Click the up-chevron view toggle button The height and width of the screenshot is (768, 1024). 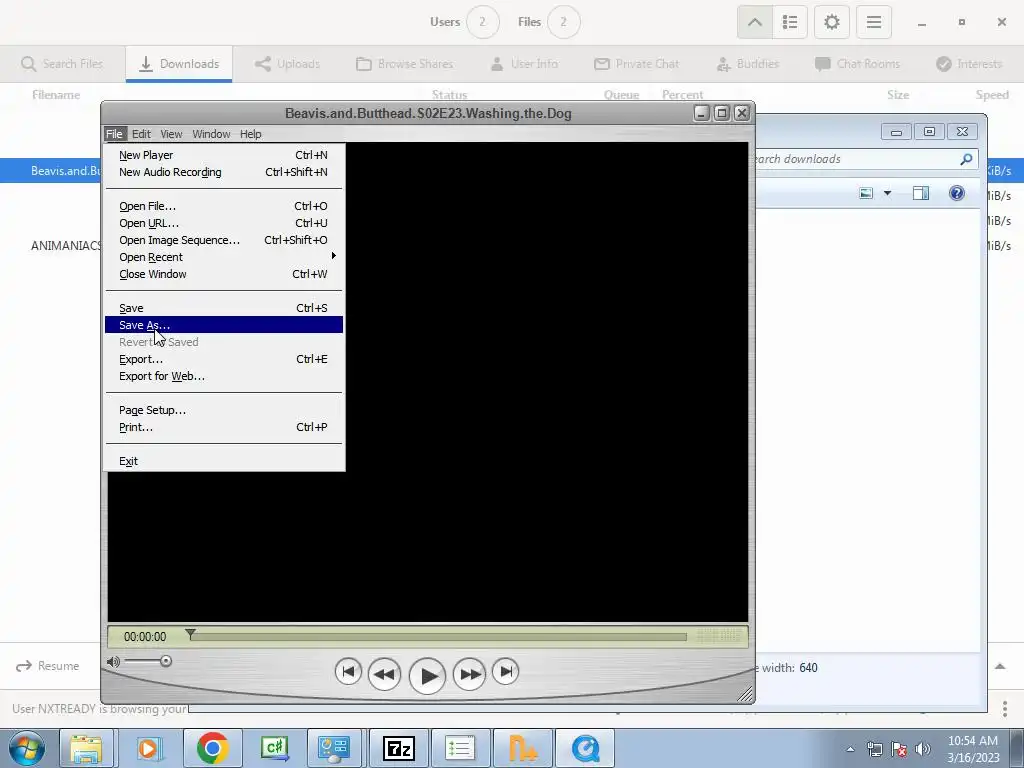(755, 22)
